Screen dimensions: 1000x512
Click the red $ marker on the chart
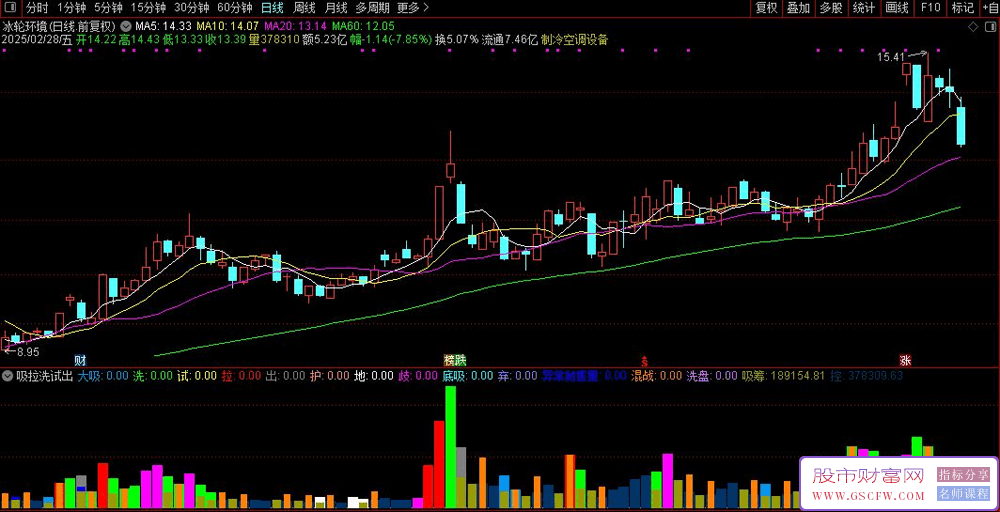point(644,360)
